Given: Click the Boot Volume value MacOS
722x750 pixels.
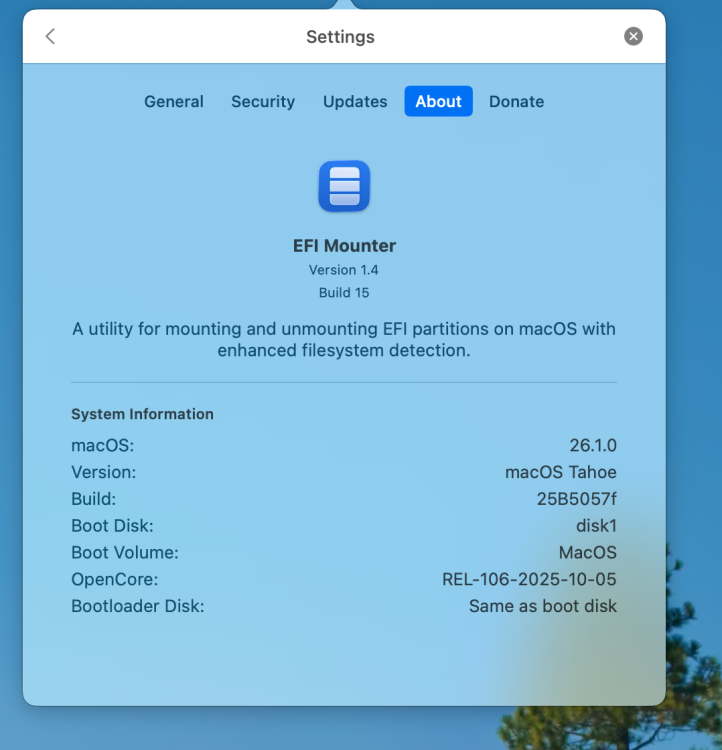Looking at the screenshot, I should click(588, 552).
